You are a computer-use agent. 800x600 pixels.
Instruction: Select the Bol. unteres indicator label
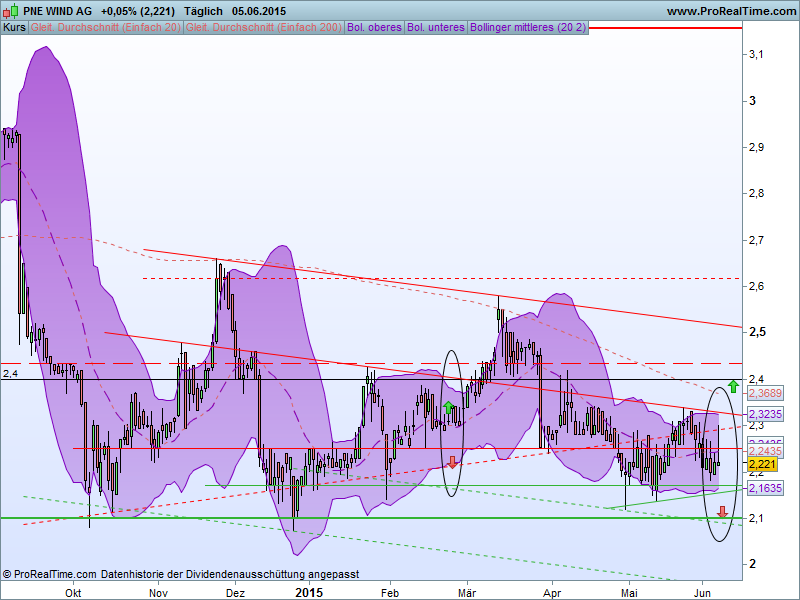click(436, 28)
